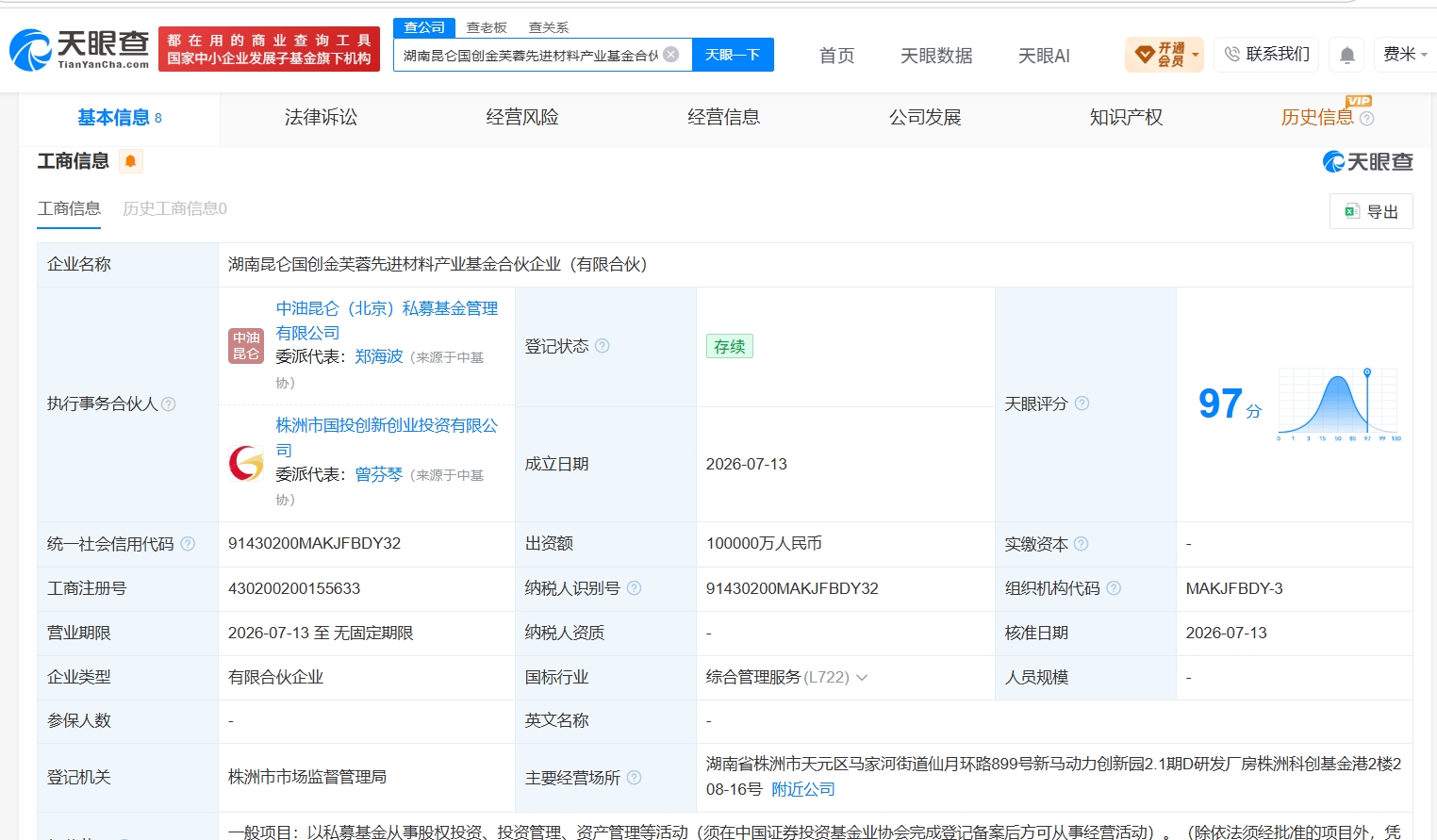Open help icon next to 天眼评分
This screenshot has height=840, width=1437.
(1082, 404)
